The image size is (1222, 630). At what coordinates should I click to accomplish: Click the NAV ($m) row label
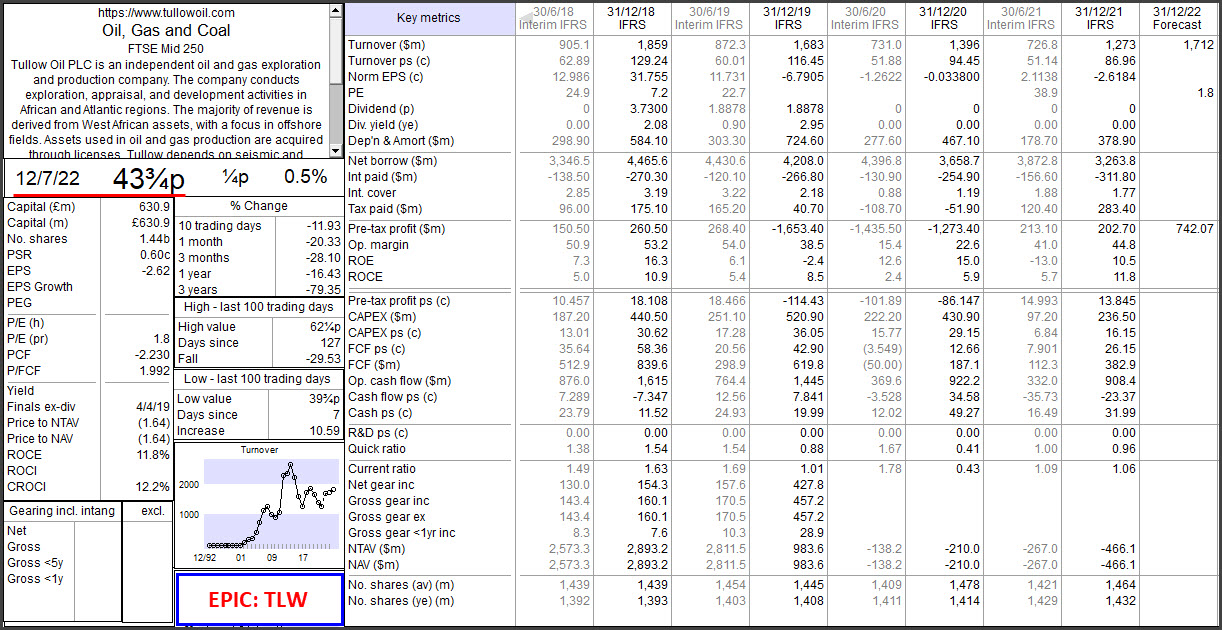tap(376, 564)
